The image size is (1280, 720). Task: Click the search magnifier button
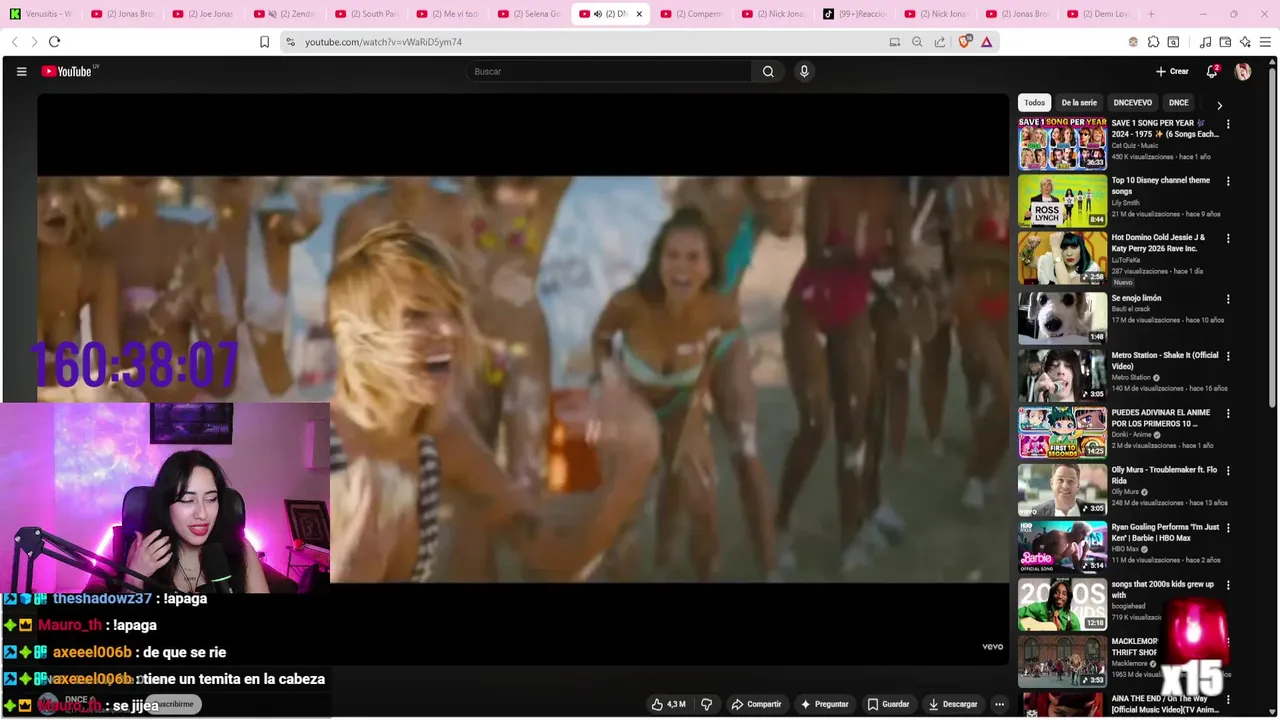tap(768, 71)
